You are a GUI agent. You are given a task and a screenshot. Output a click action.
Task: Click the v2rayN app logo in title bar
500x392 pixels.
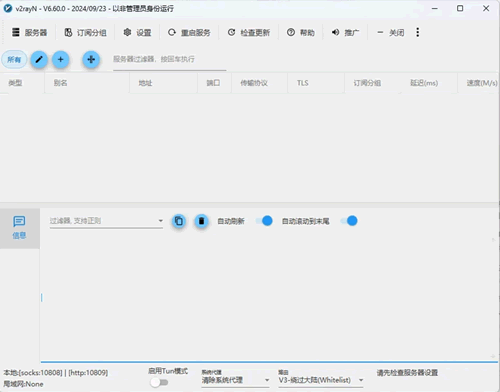pyautogui.click(x=8, y=8)
